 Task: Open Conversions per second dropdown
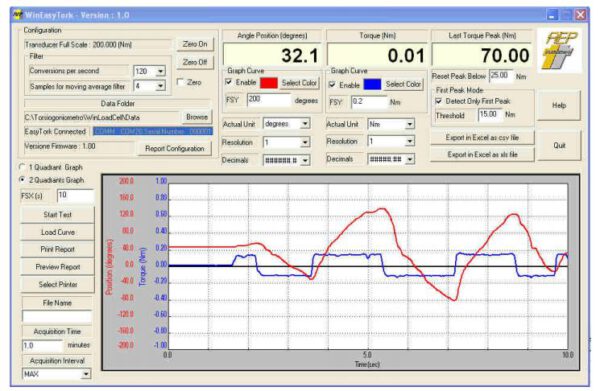tap(161, 71)
